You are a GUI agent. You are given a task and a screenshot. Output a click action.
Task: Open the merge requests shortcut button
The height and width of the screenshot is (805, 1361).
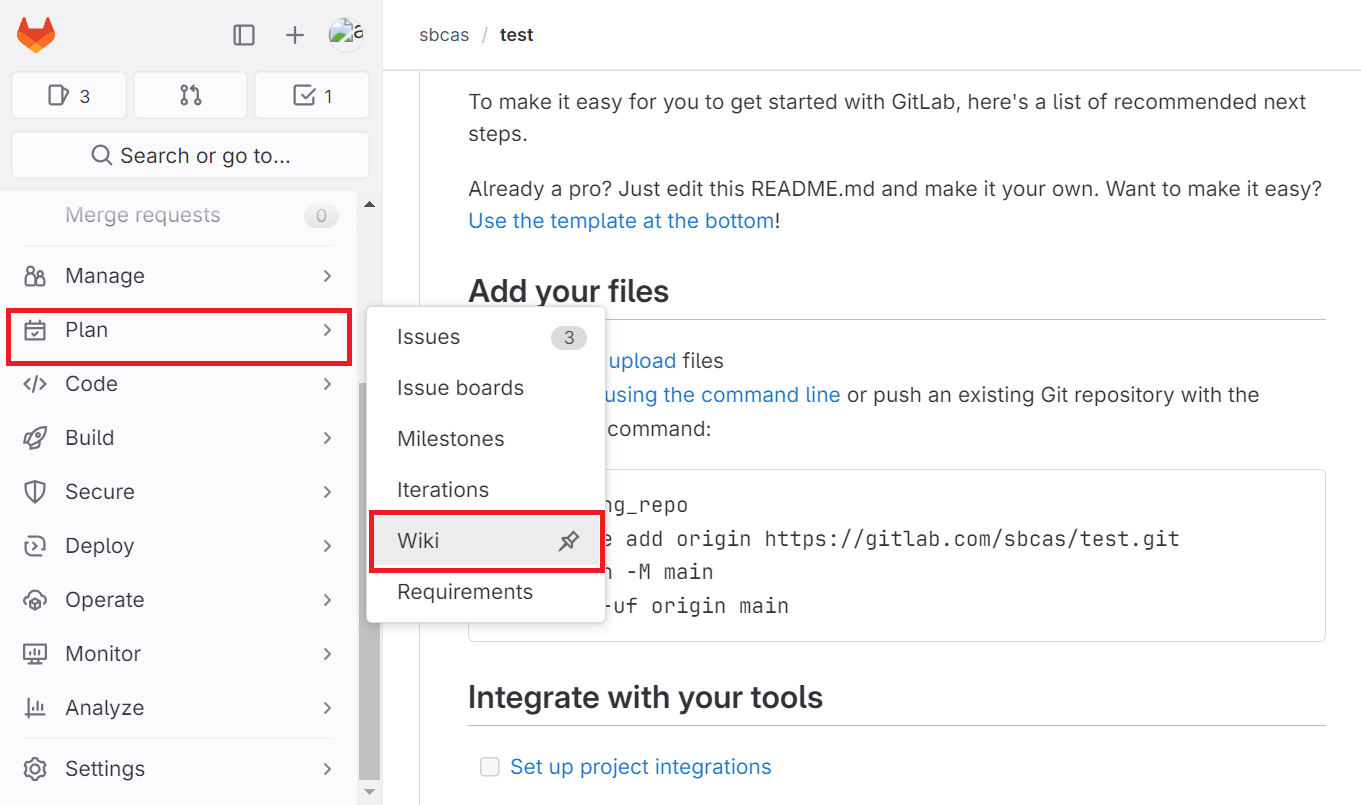(190, 96)
